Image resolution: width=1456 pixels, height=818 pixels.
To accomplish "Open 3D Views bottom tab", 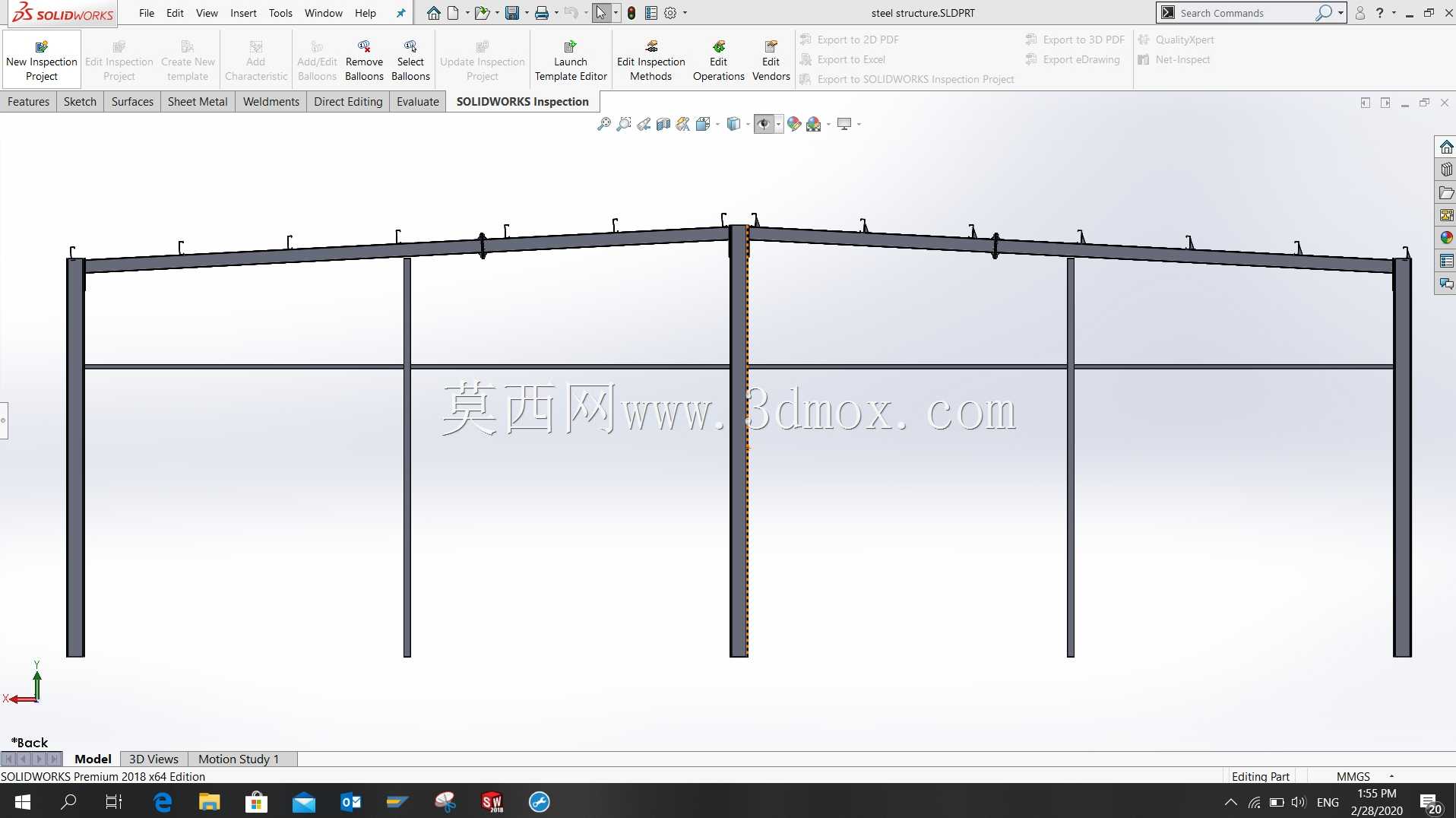I will click(x=154, y=759).
